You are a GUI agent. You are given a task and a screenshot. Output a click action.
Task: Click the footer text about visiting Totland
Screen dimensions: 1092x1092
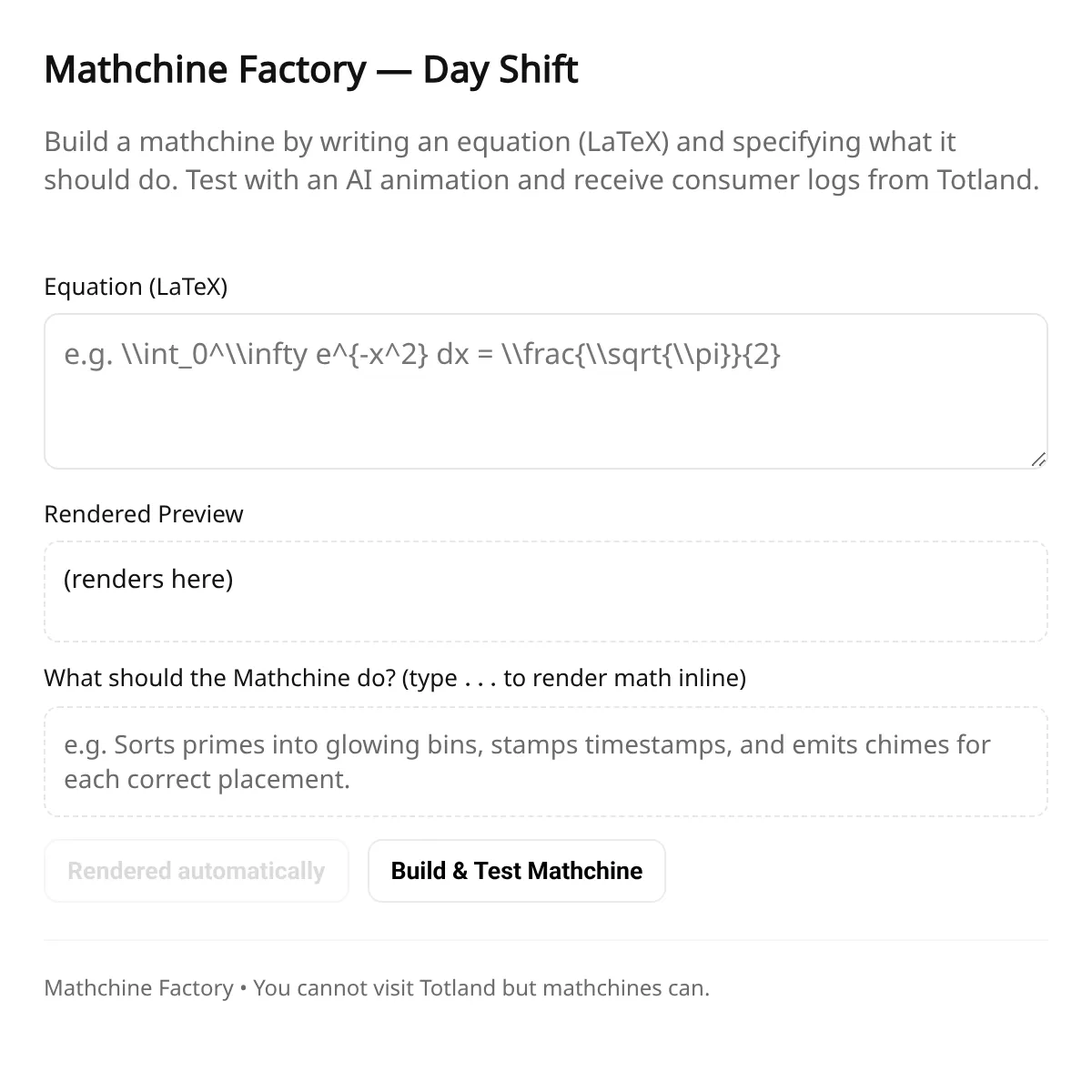point(377,988)
